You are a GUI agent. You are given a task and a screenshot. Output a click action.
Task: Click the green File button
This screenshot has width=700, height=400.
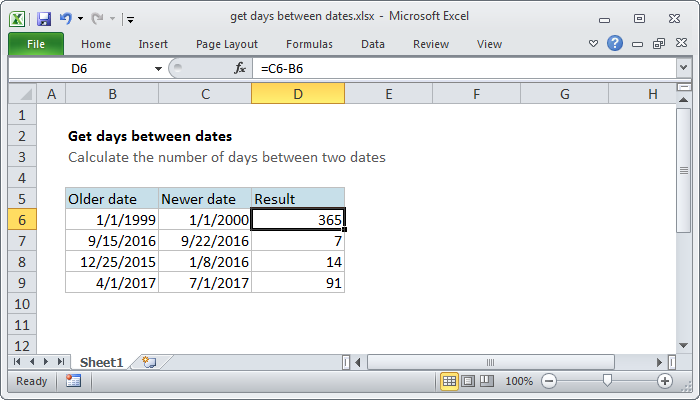pos(35,44)
